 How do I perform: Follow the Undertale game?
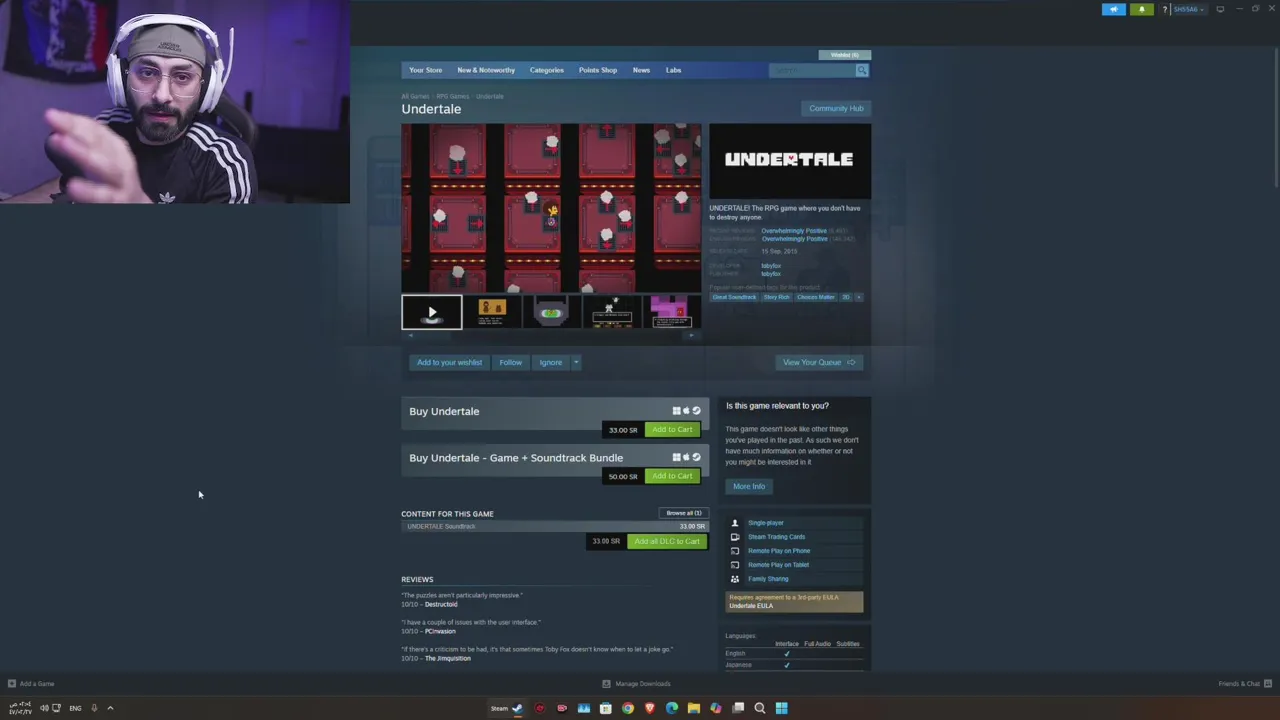tap(510, 362)
